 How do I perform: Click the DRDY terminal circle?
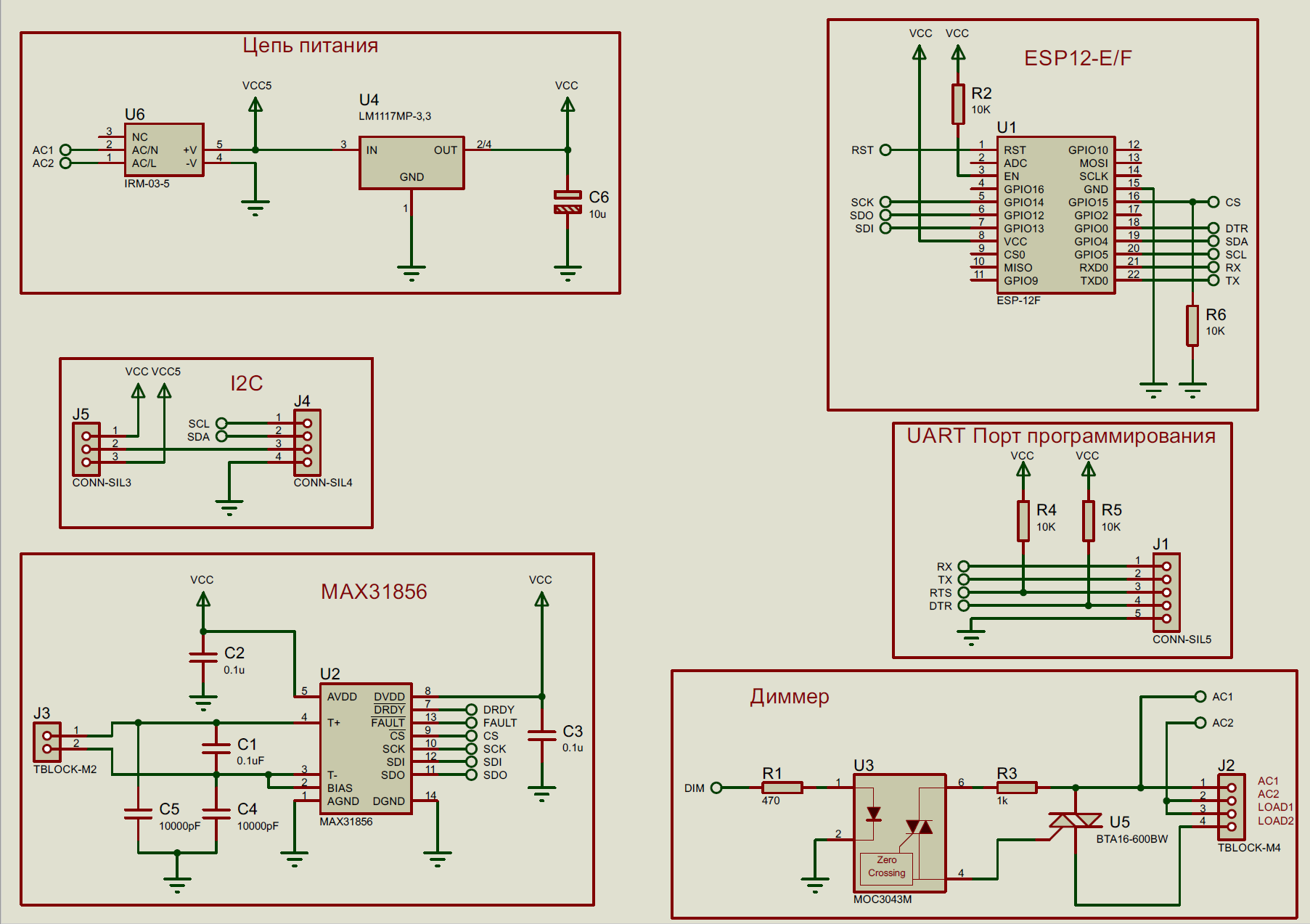point(472,710)
